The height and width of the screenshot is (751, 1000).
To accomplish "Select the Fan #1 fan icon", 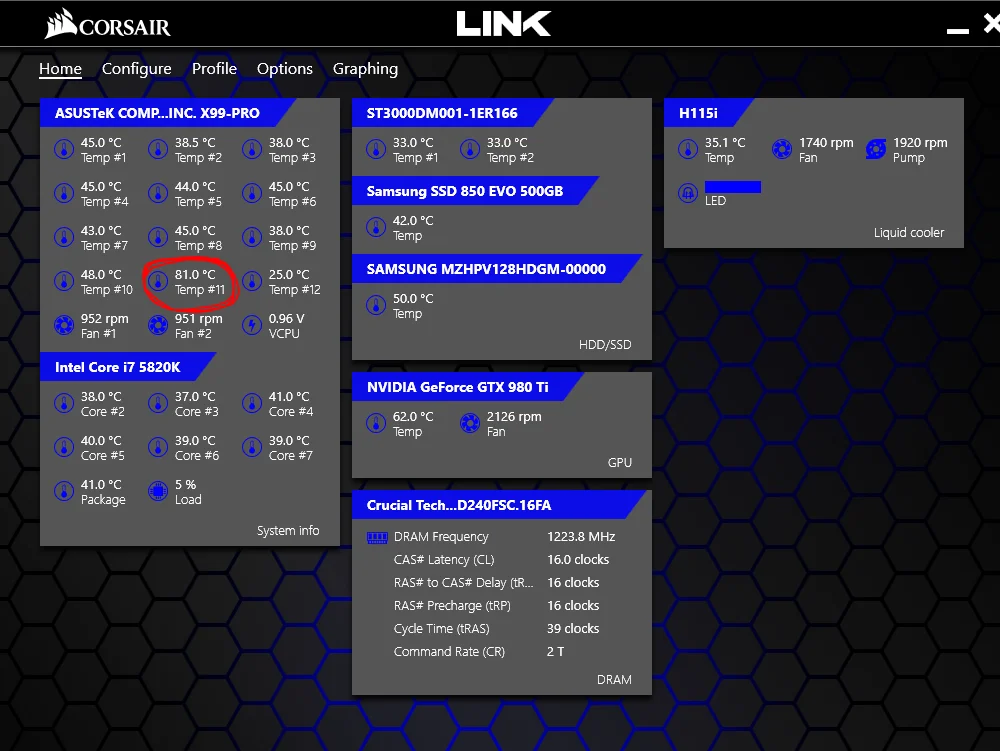I will 64,325.
